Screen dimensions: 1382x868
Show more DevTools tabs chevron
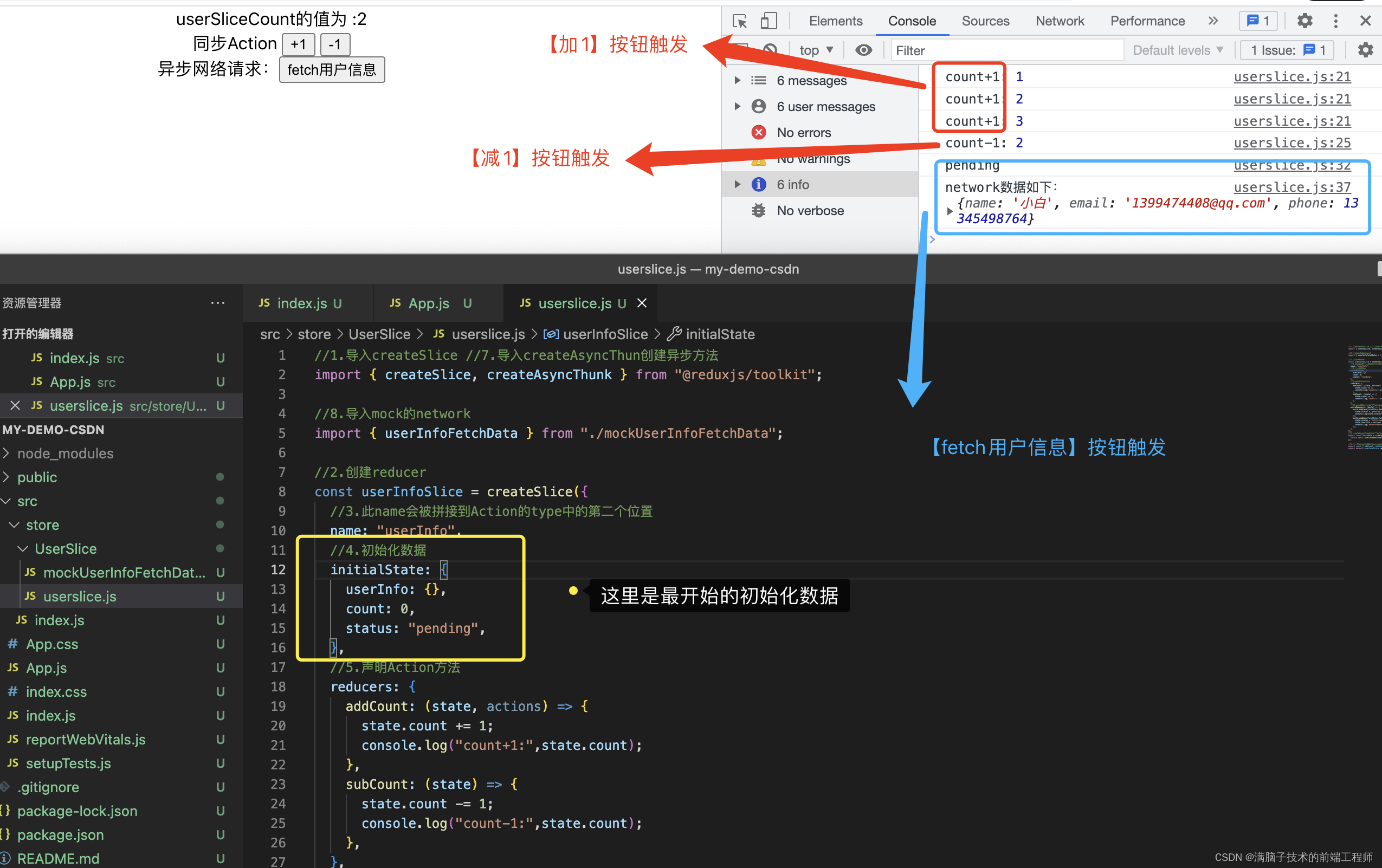tap(1213, 21)
